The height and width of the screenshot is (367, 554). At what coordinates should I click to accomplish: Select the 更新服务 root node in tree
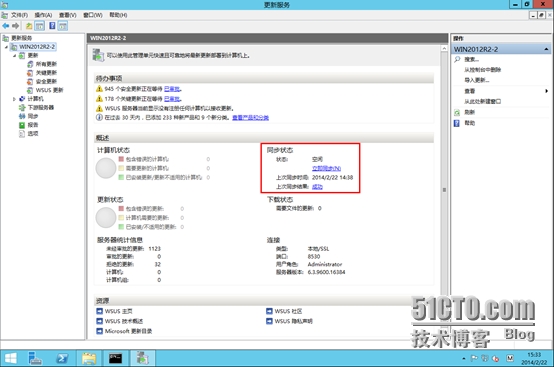click(22, 38)
